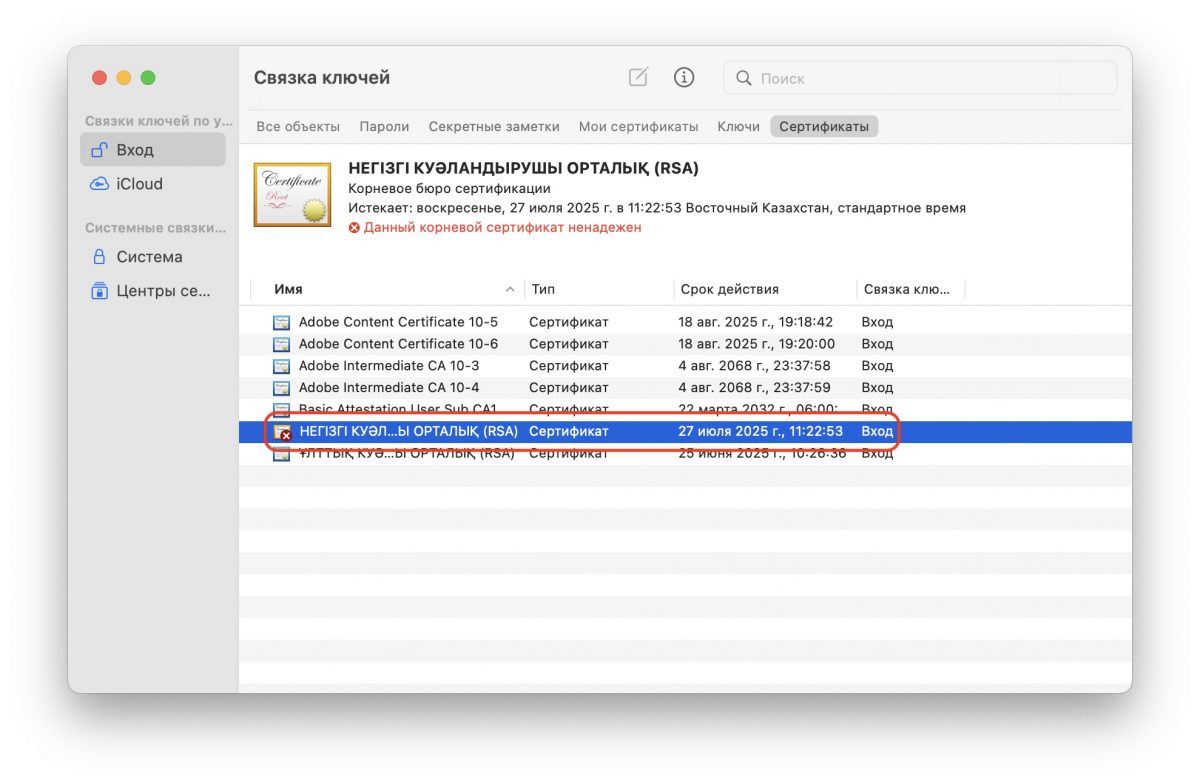
Task: Select НЕГІЗГІ КУӘЛ...ЫҚ ОРТАЛЫҚ (RSA) in the list
Action: 685,432
